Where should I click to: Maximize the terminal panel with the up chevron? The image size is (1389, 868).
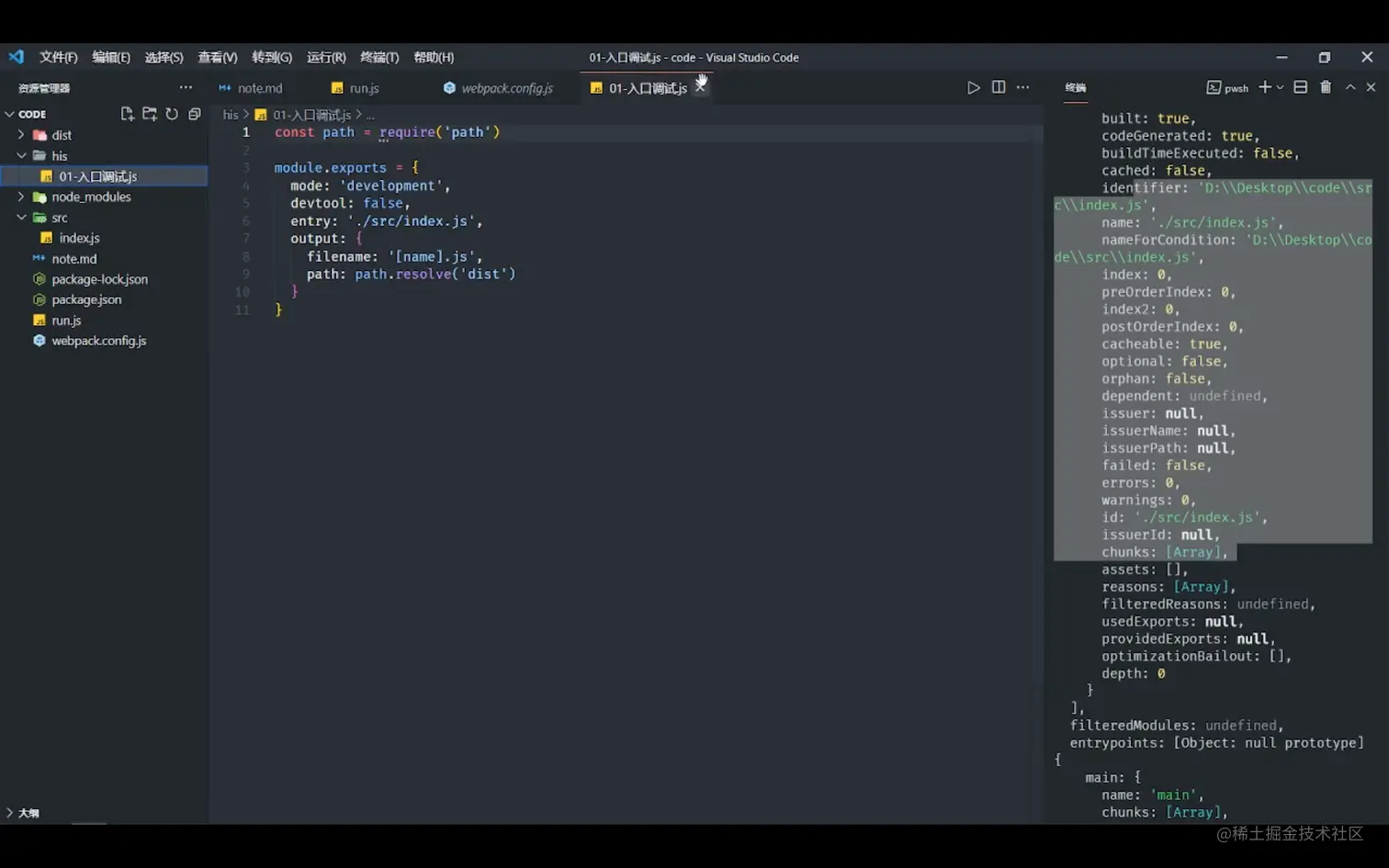1350,87
